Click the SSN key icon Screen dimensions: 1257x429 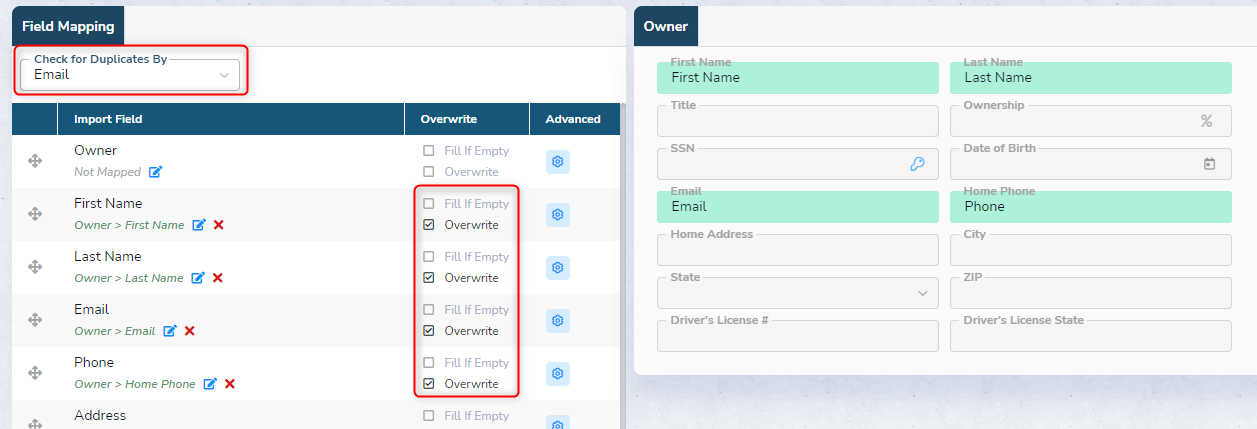[x=917, y=164]
